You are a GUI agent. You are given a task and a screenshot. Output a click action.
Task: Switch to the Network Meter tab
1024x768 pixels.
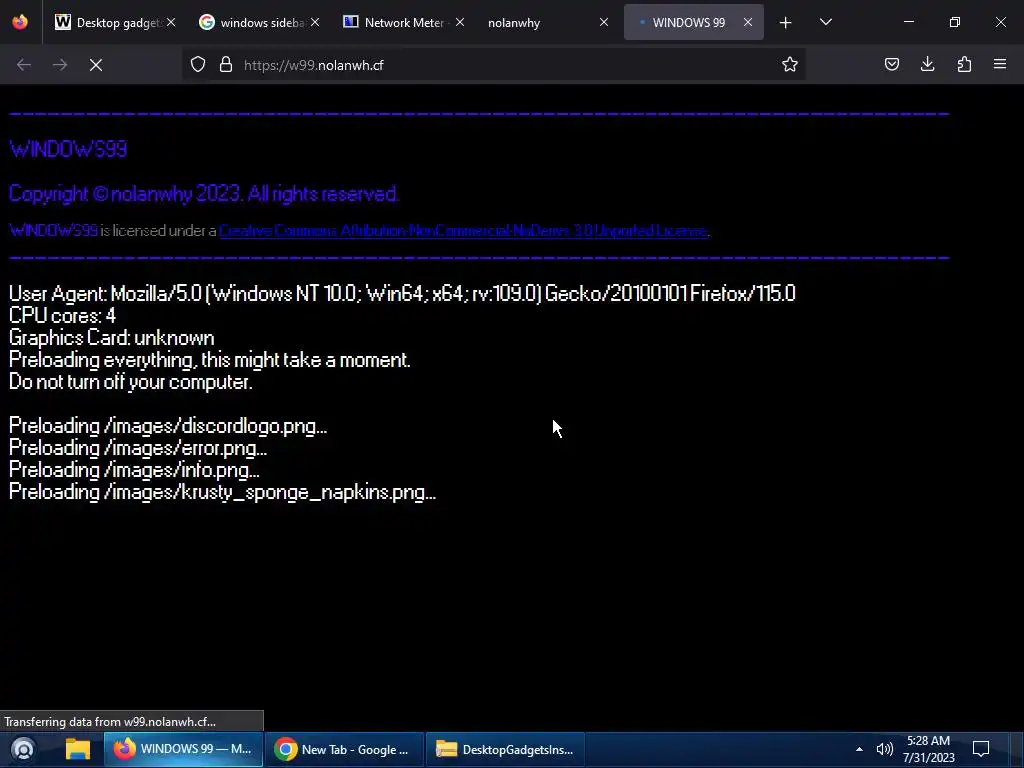(404, 22)
